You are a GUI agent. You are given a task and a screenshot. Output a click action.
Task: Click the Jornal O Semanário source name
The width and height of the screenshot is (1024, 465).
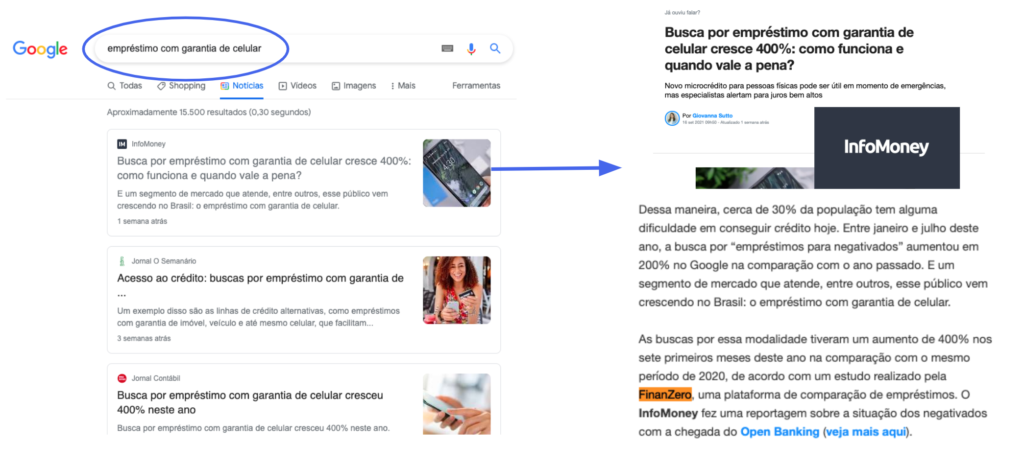point(163,261)
